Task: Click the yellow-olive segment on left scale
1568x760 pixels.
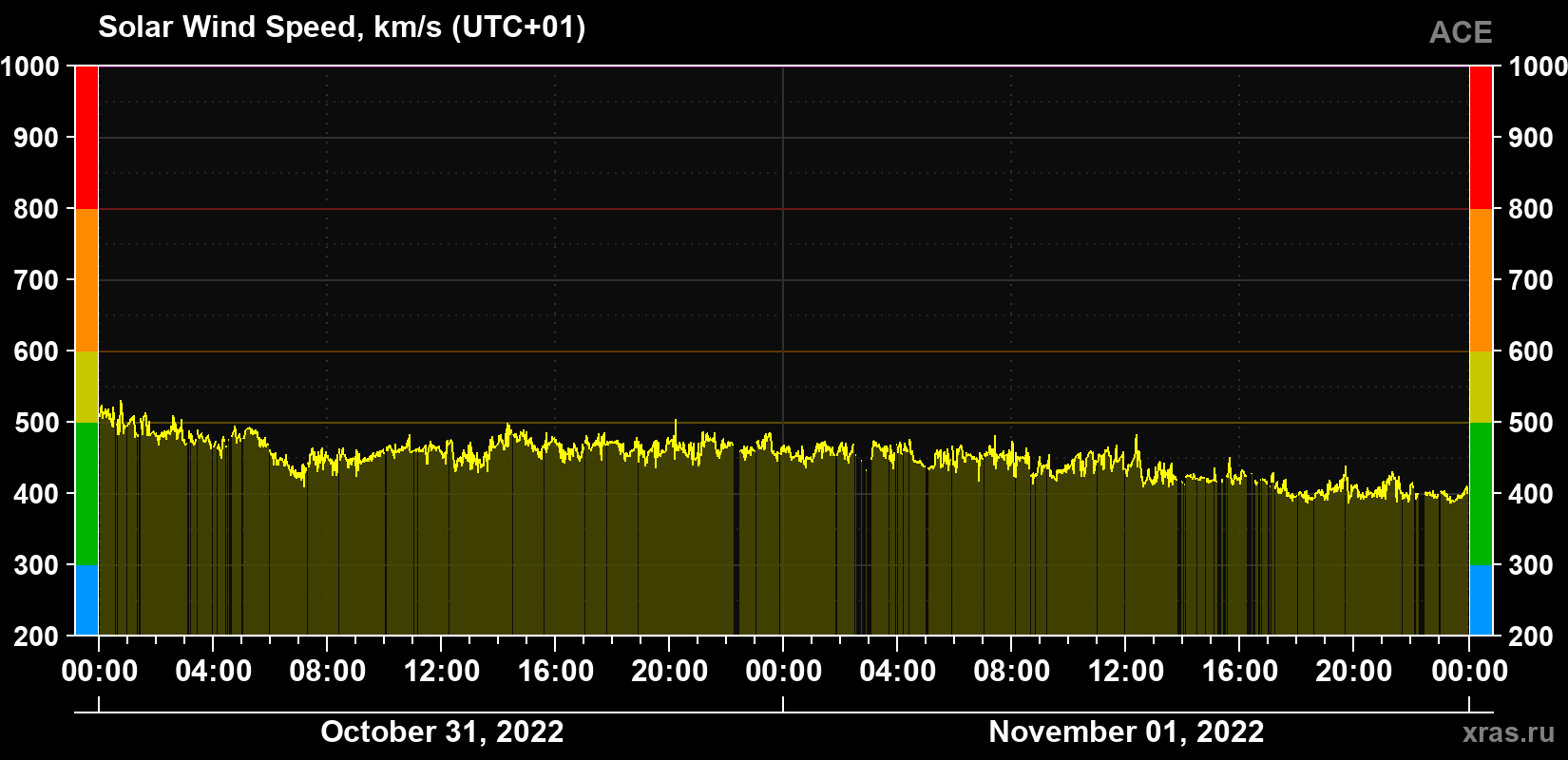Action: 86,387
